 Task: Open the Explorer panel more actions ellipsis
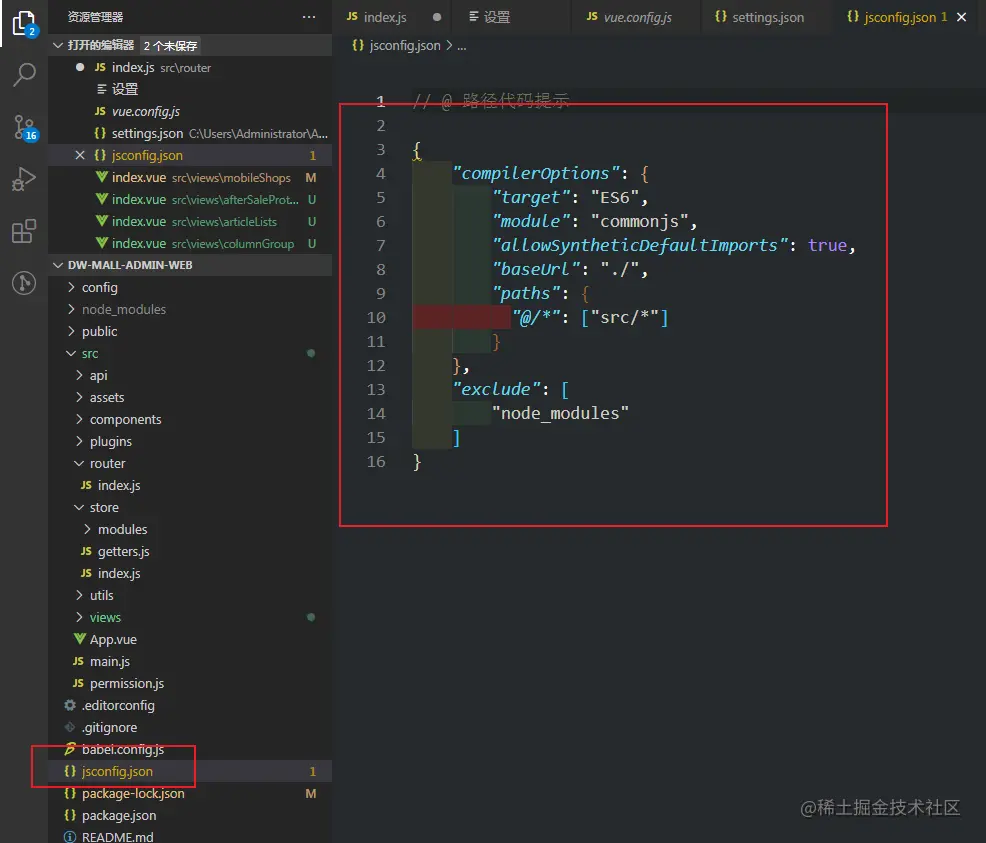point(309,17)
